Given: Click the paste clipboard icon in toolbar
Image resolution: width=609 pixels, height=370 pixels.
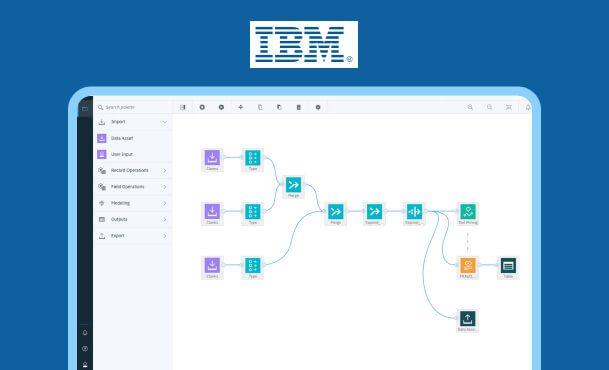Looking at the screenshot, I should 279,107.
